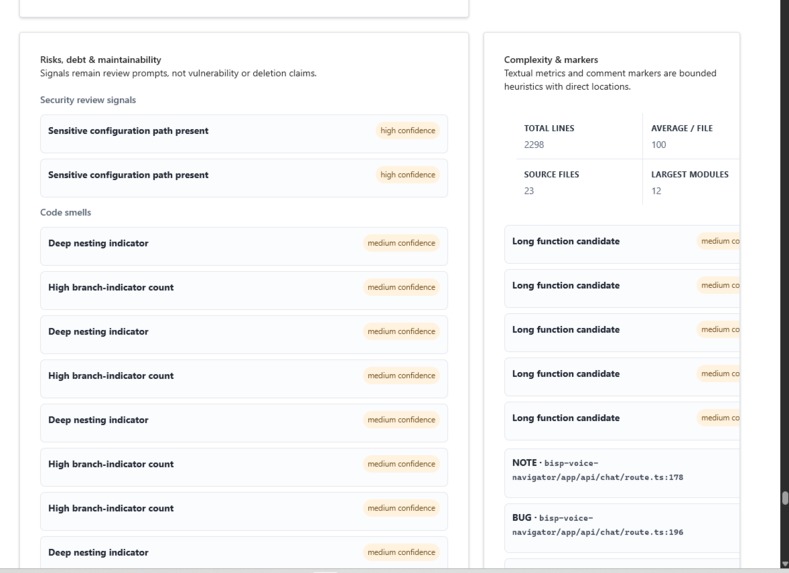Click the 'Signals remain review prompts' description text
Screen dimensions: 789x573
click(178, 73)
